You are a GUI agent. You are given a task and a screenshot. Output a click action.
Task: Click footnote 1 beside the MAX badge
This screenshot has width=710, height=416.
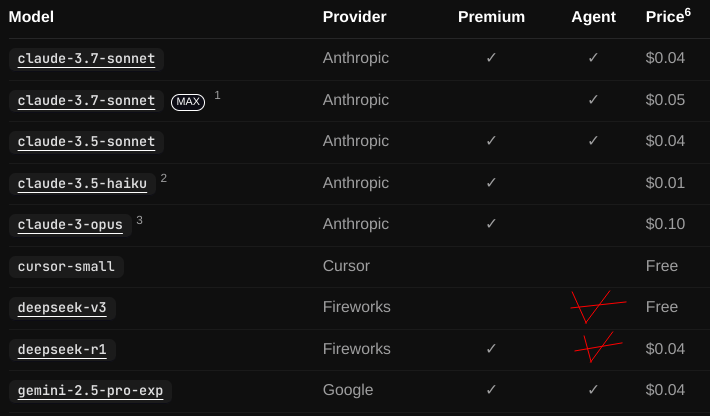217,95
